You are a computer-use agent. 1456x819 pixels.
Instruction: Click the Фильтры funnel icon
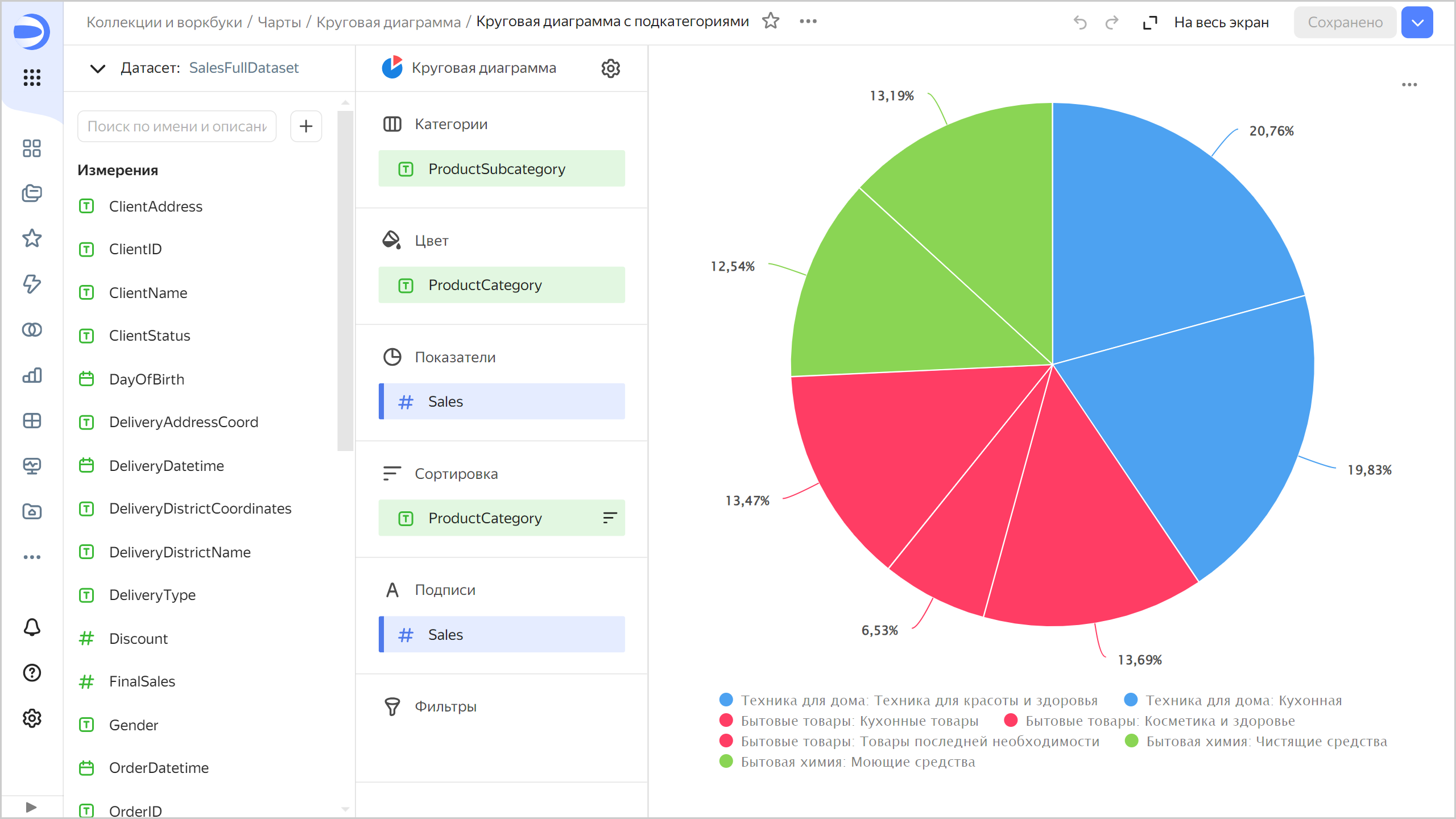coord(392,706)
